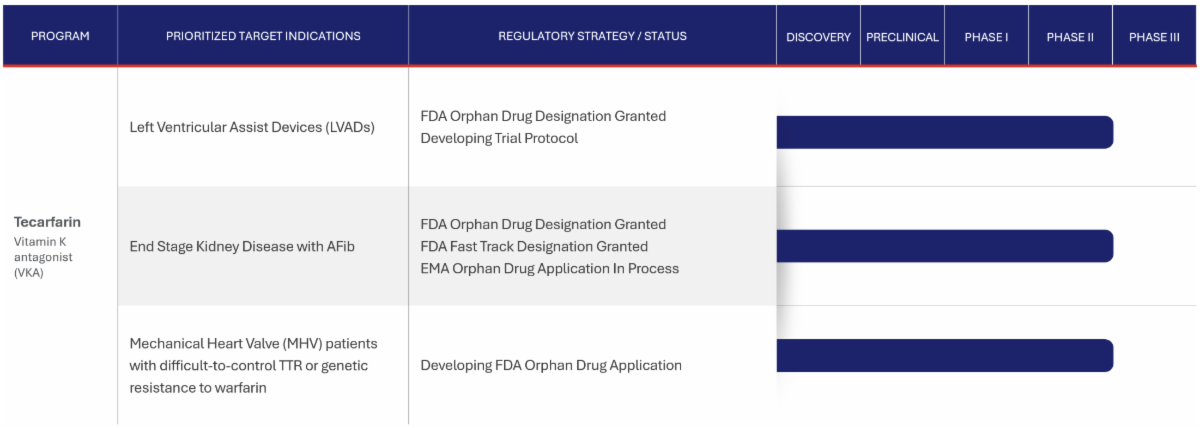1200x428 pixels.
Task: Select the PHASE I column header
Action: click(986, 37)
